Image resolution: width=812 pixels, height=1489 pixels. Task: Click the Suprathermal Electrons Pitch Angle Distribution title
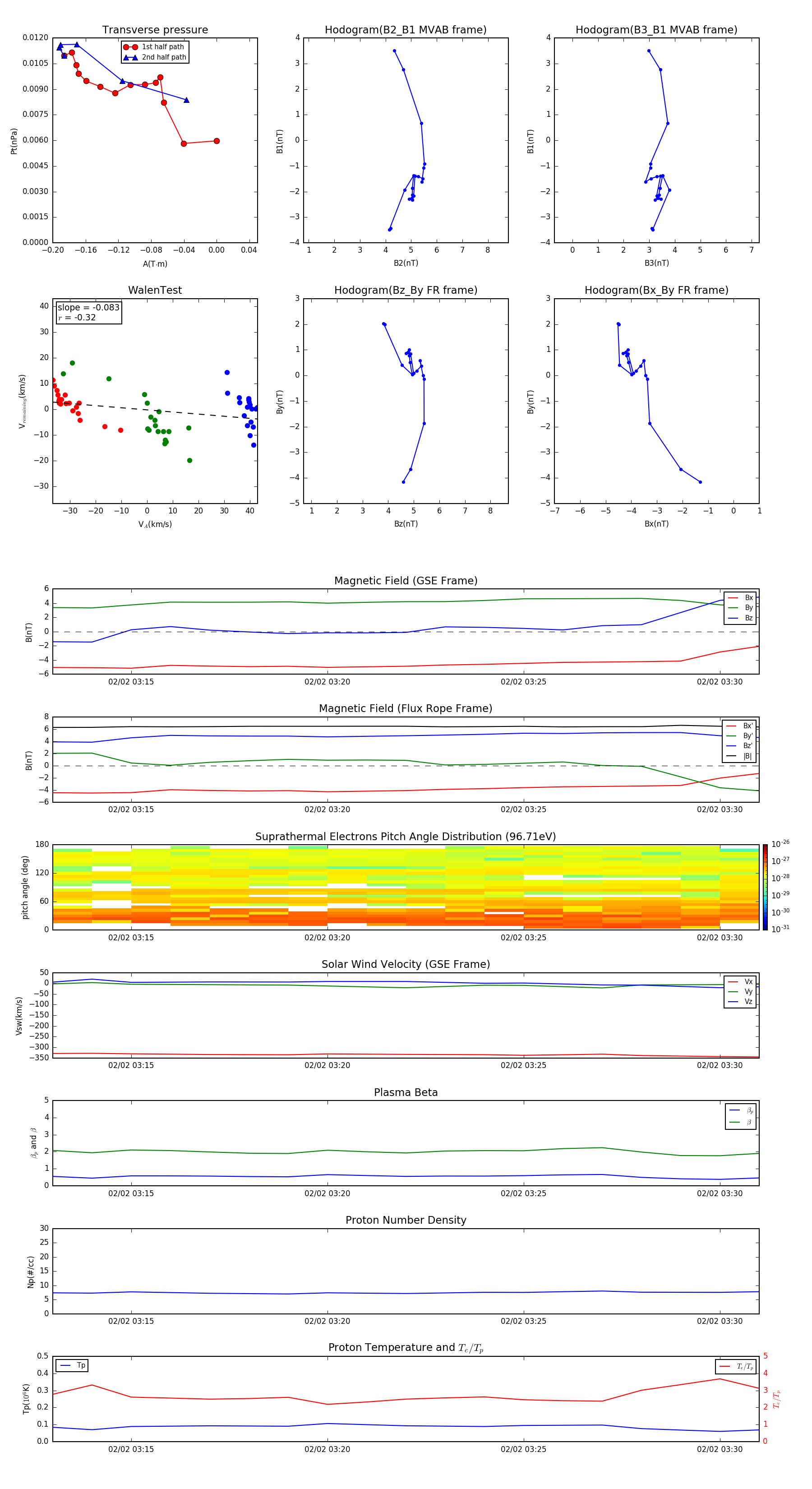click(x=406, y=837)
